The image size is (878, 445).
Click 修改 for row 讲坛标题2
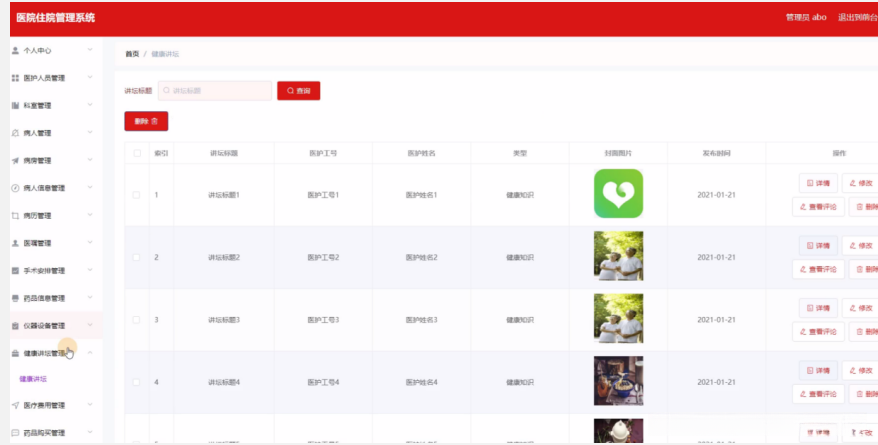click(x=860, y=246)
